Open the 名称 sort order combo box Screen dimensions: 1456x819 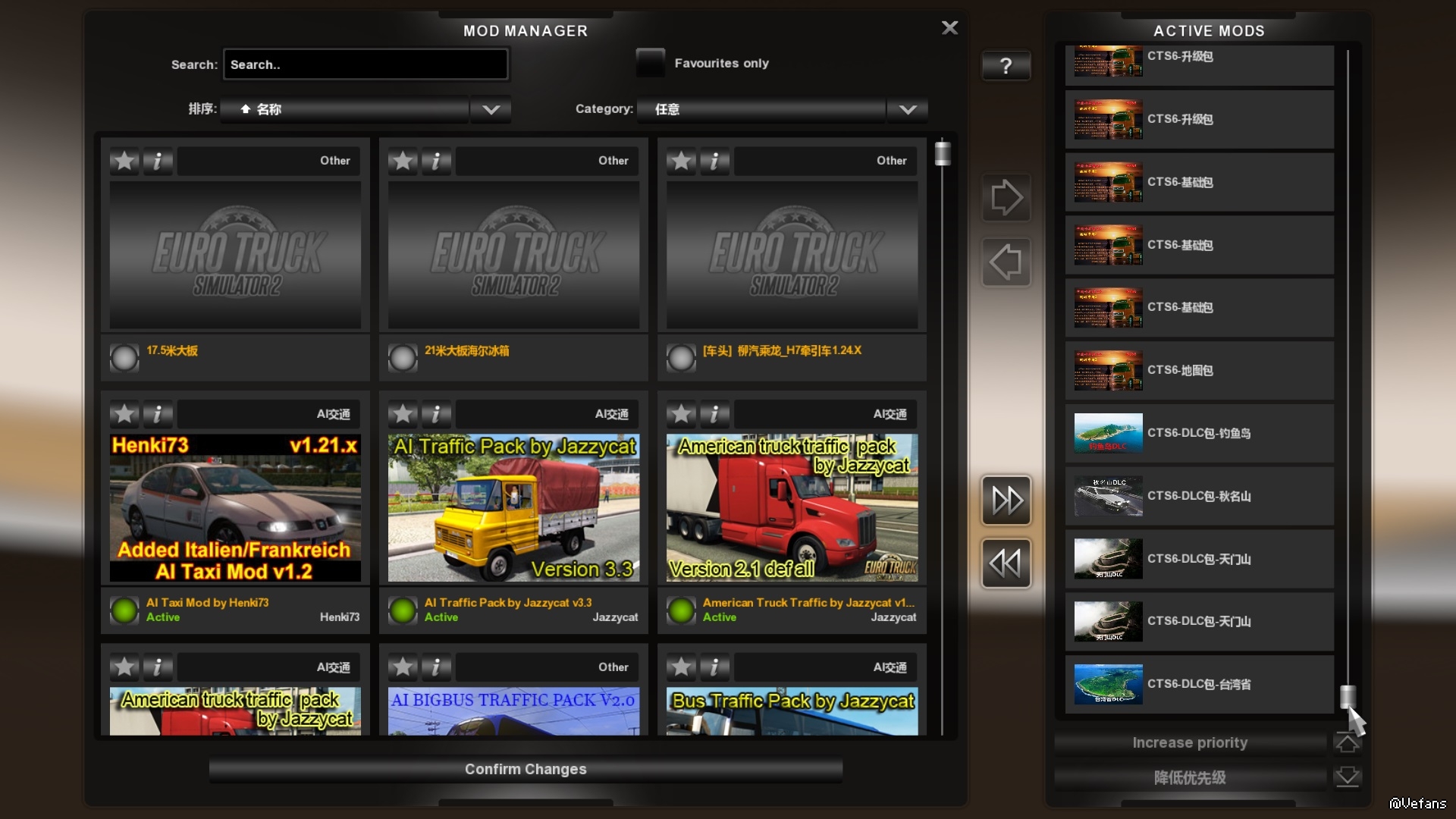(x=345, y=109)
